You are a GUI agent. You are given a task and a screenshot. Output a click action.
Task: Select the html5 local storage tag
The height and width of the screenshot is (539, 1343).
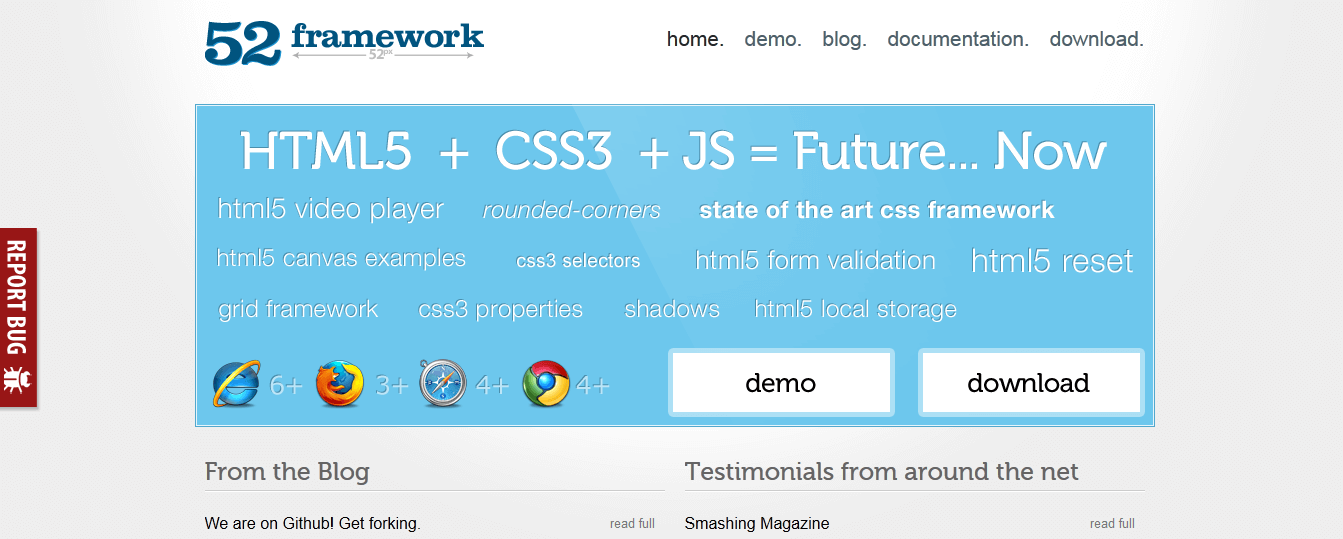pyautogui.click(x=855, y=310)
